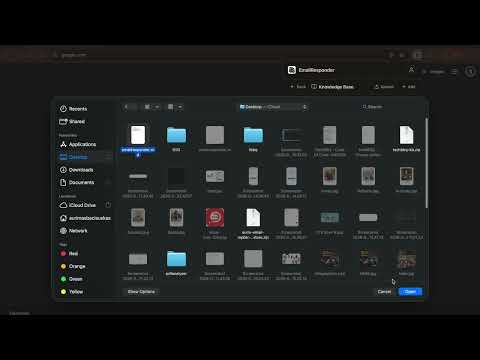Select the highlighted white document file
Image resolution: width=480 pixels, height=360 pixels.
coord(138,135)
